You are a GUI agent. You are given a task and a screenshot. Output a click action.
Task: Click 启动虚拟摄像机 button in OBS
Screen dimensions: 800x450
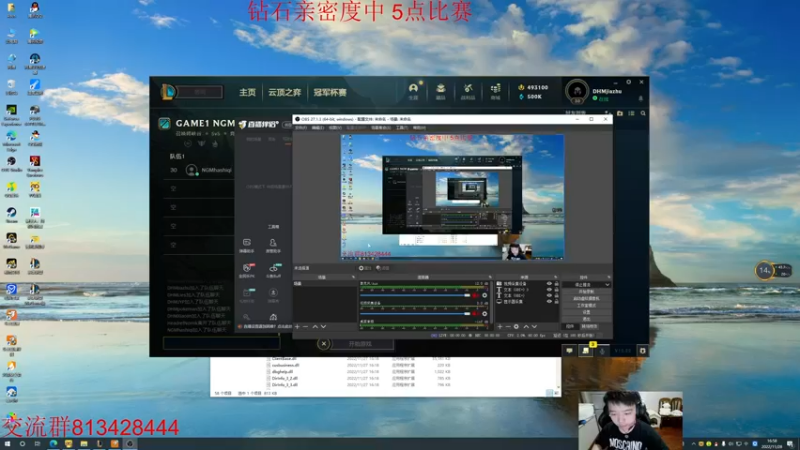pos(586,298)
